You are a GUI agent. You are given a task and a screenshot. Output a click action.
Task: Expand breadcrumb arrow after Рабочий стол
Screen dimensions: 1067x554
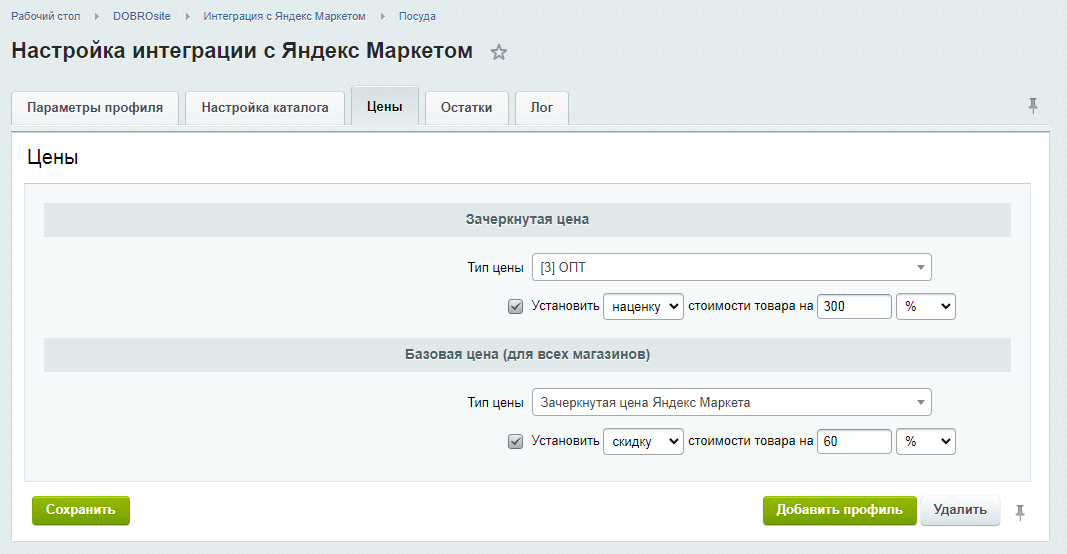coord(97,16)
